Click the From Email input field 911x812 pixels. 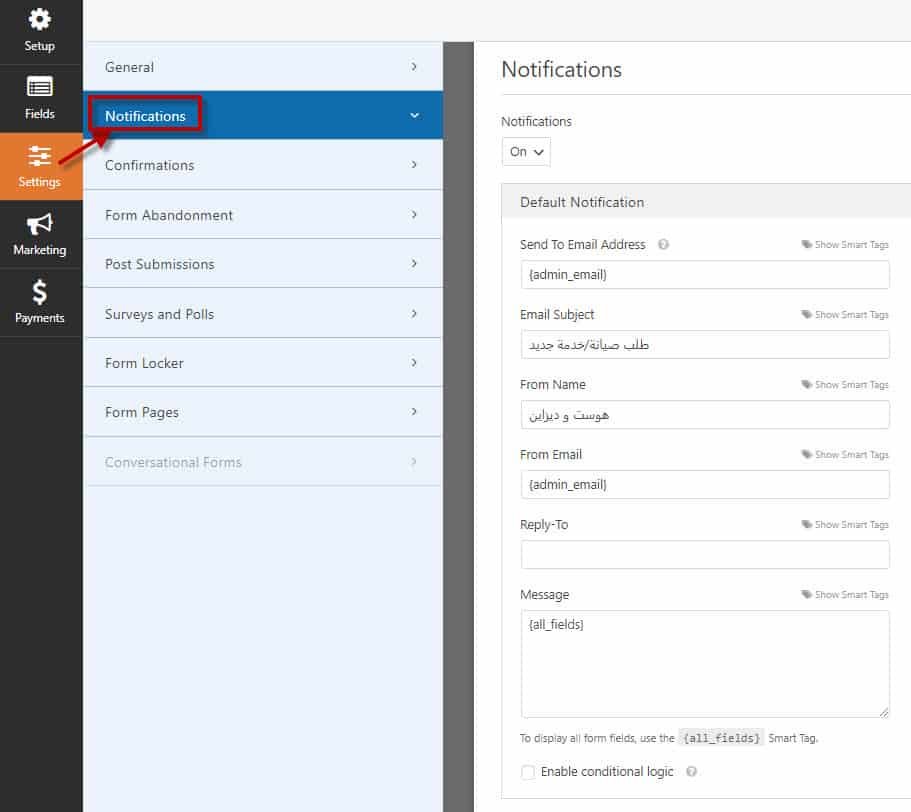[705, 484]
